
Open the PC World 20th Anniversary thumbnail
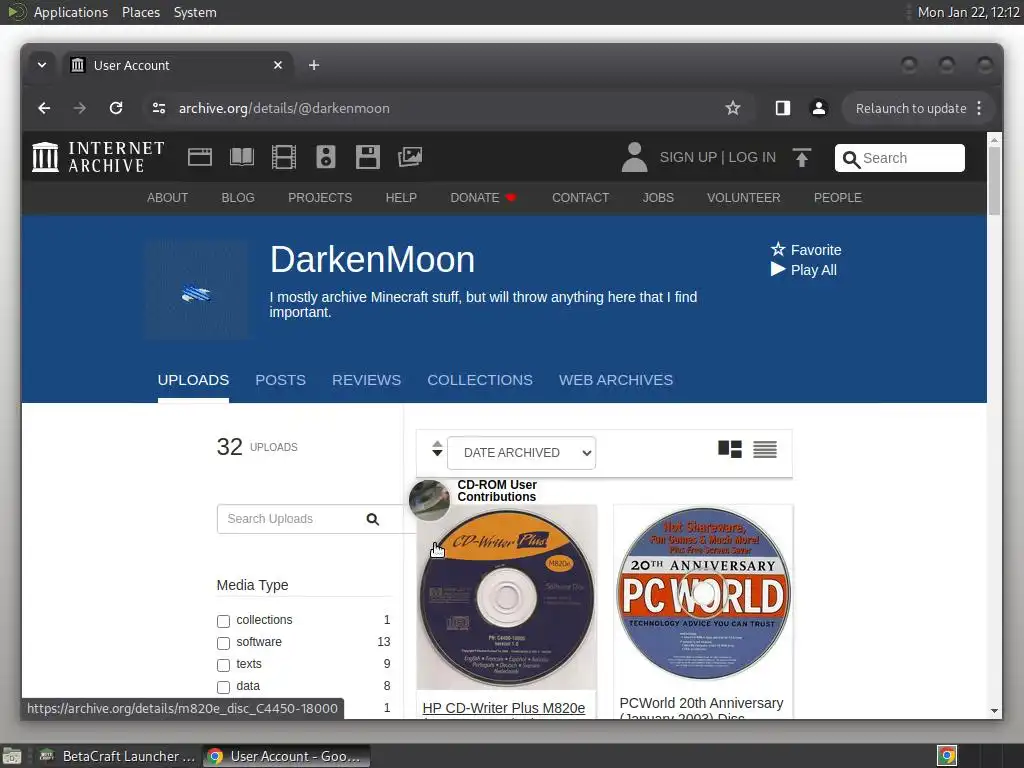click(x=703, y=594)
